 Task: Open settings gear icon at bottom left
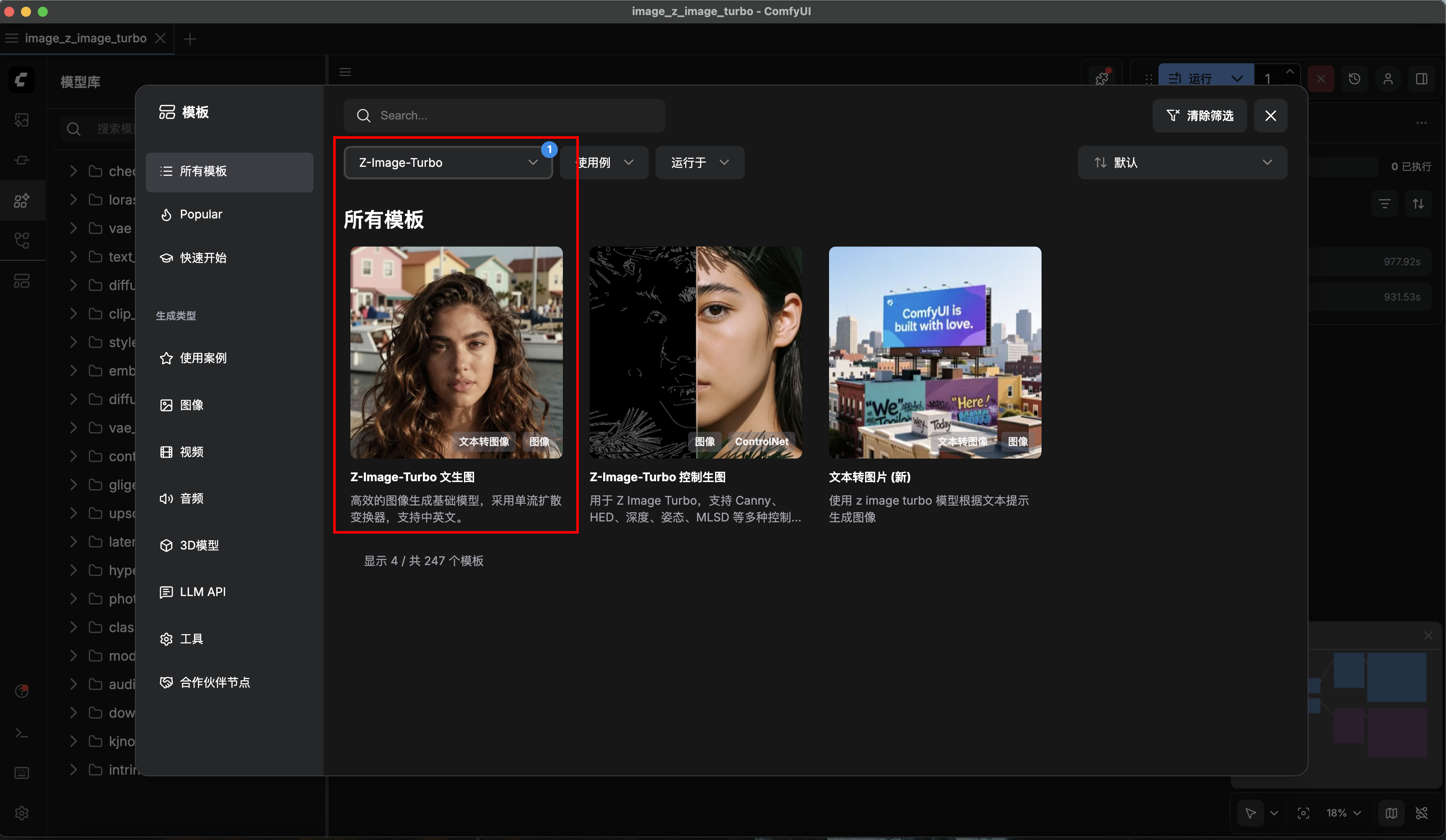[22, 813]
